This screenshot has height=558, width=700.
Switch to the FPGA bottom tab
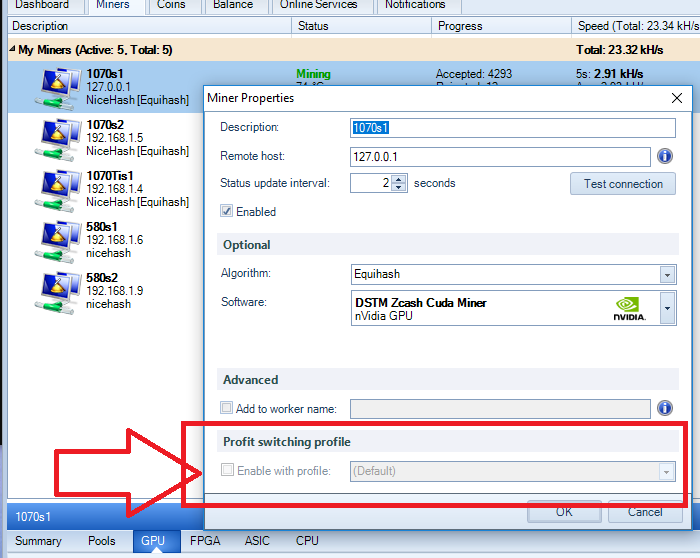(x=205, y=541)
